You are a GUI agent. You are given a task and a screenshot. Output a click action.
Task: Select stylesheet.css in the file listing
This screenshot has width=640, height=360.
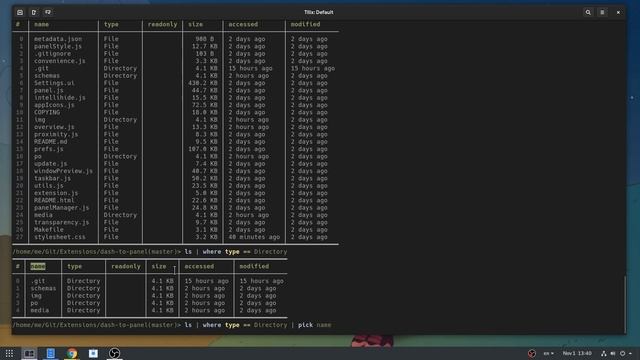point(60,238)
